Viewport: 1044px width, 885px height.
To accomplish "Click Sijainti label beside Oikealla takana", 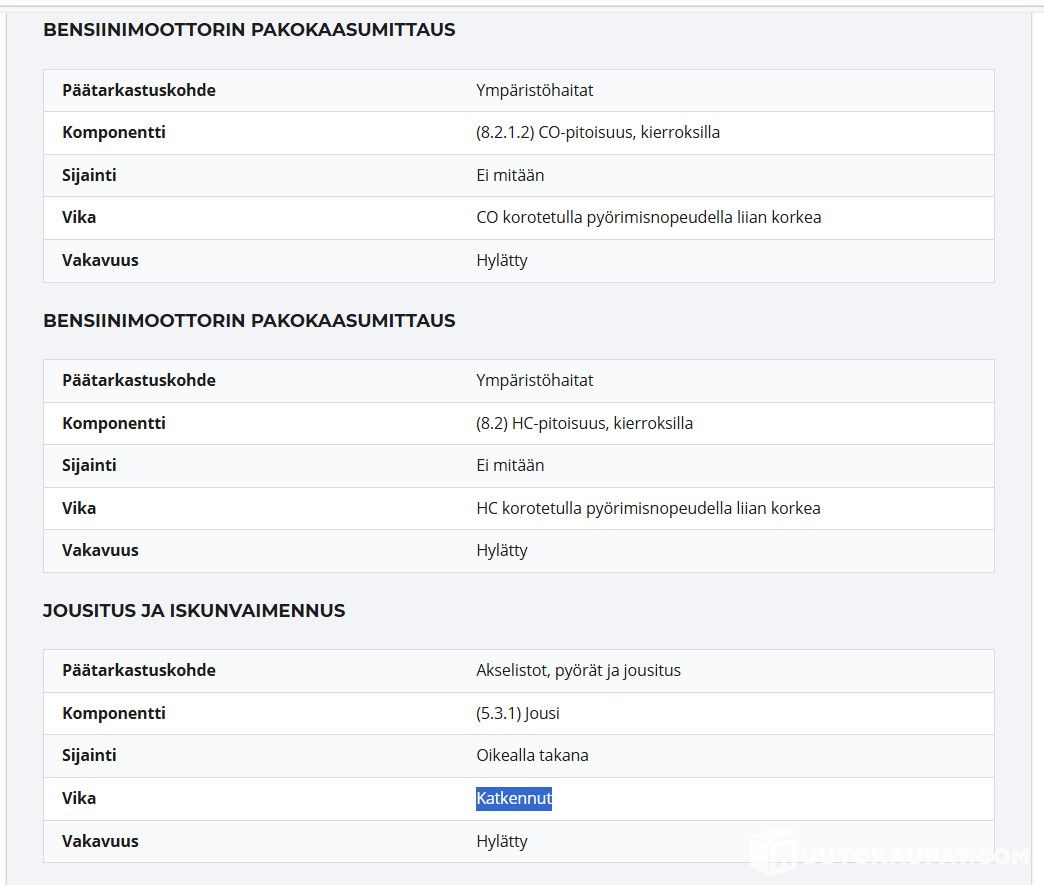I will coord(89,755).
